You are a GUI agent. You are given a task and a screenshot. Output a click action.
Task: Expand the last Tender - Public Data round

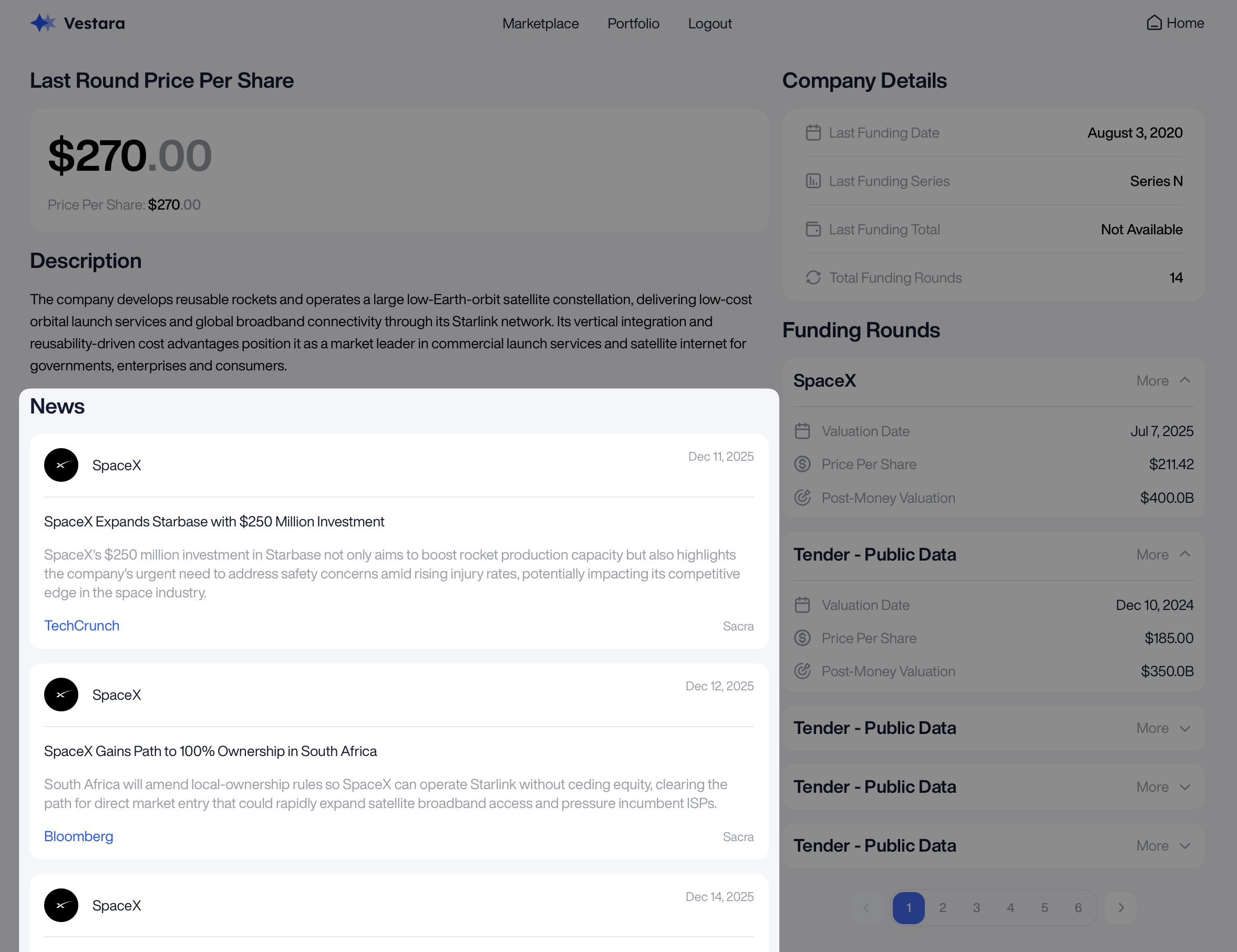coord(1164,845)
